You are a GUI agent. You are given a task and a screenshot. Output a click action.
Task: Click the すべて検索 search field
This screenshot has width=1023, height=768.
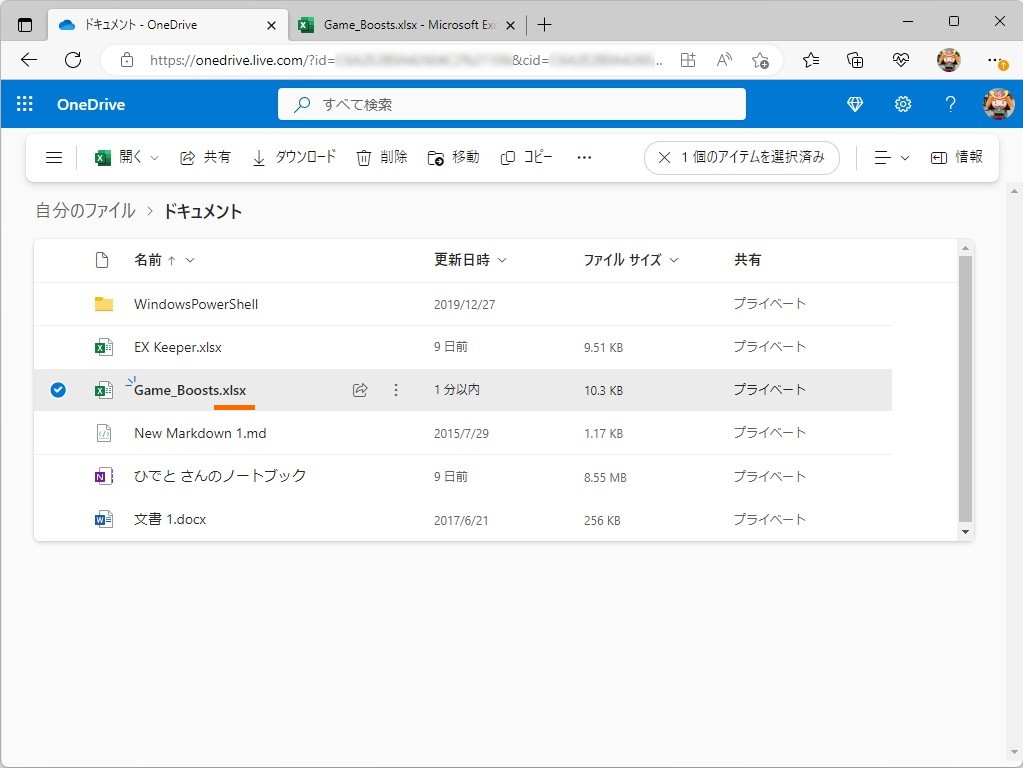click(x=512, y=103)
